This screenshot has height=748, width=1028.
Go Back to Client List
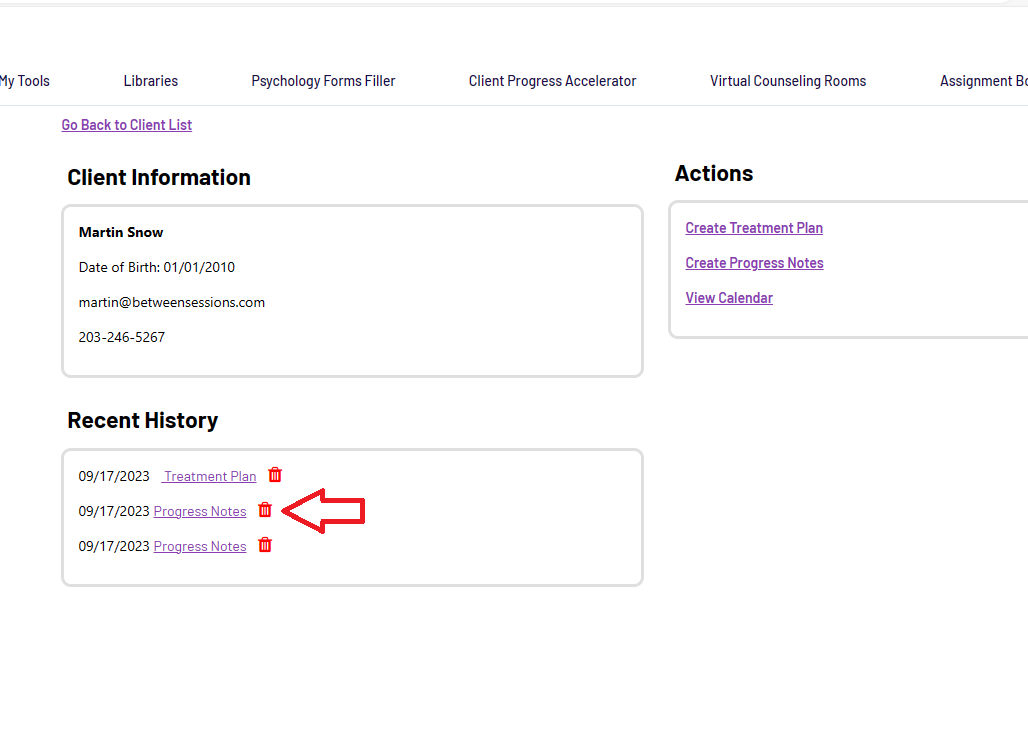point(127,125)
